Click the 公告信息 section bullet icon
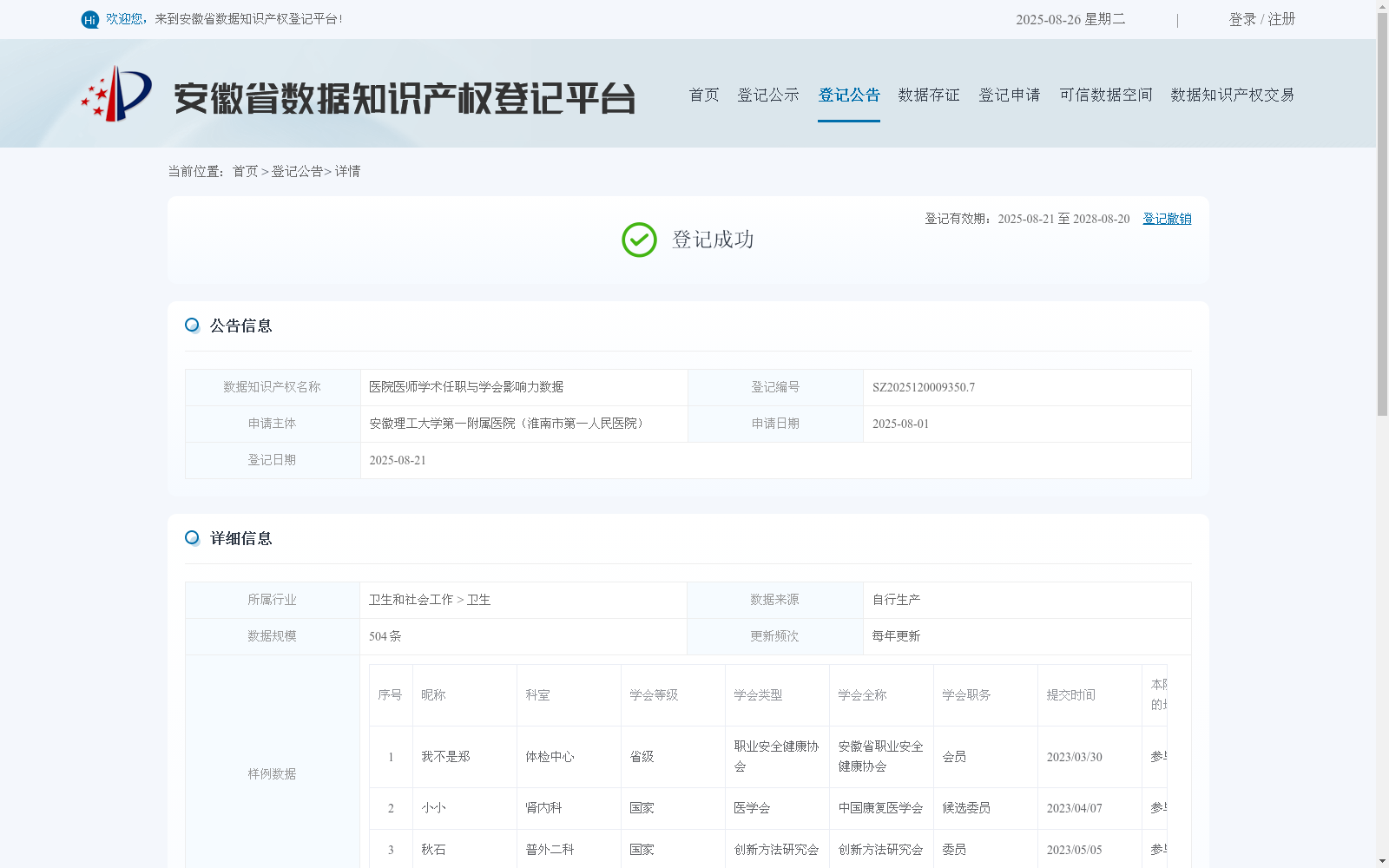 pos(192,325)
